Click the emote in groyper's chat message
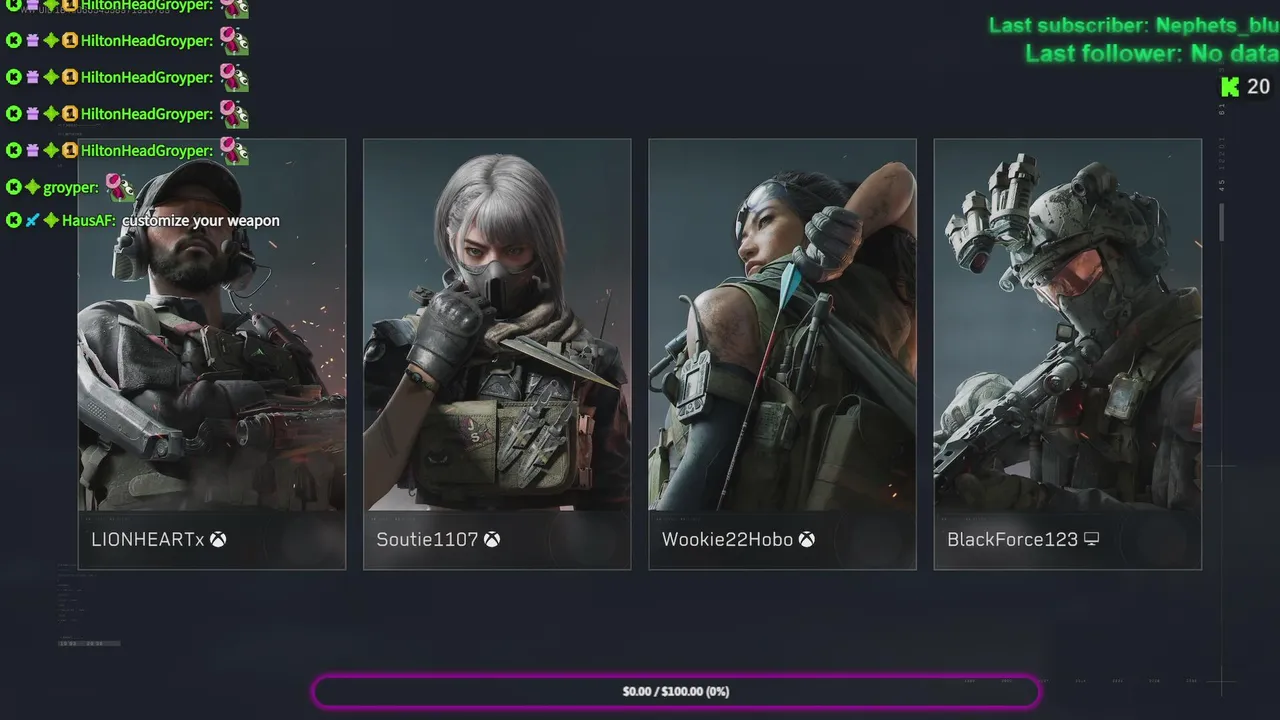This screenshot has height=720, width=1280. (120, 187)
